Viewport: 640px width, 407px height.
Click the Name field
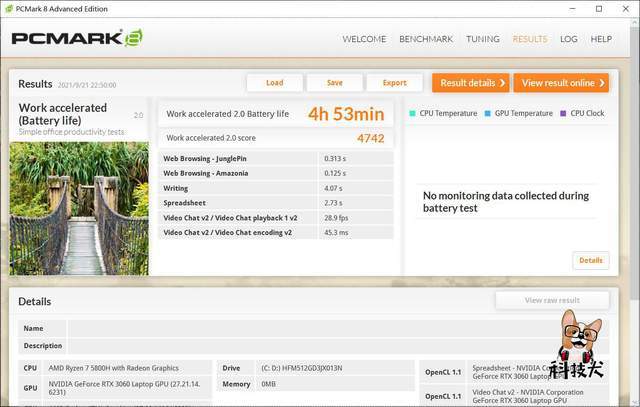(338, 328)
